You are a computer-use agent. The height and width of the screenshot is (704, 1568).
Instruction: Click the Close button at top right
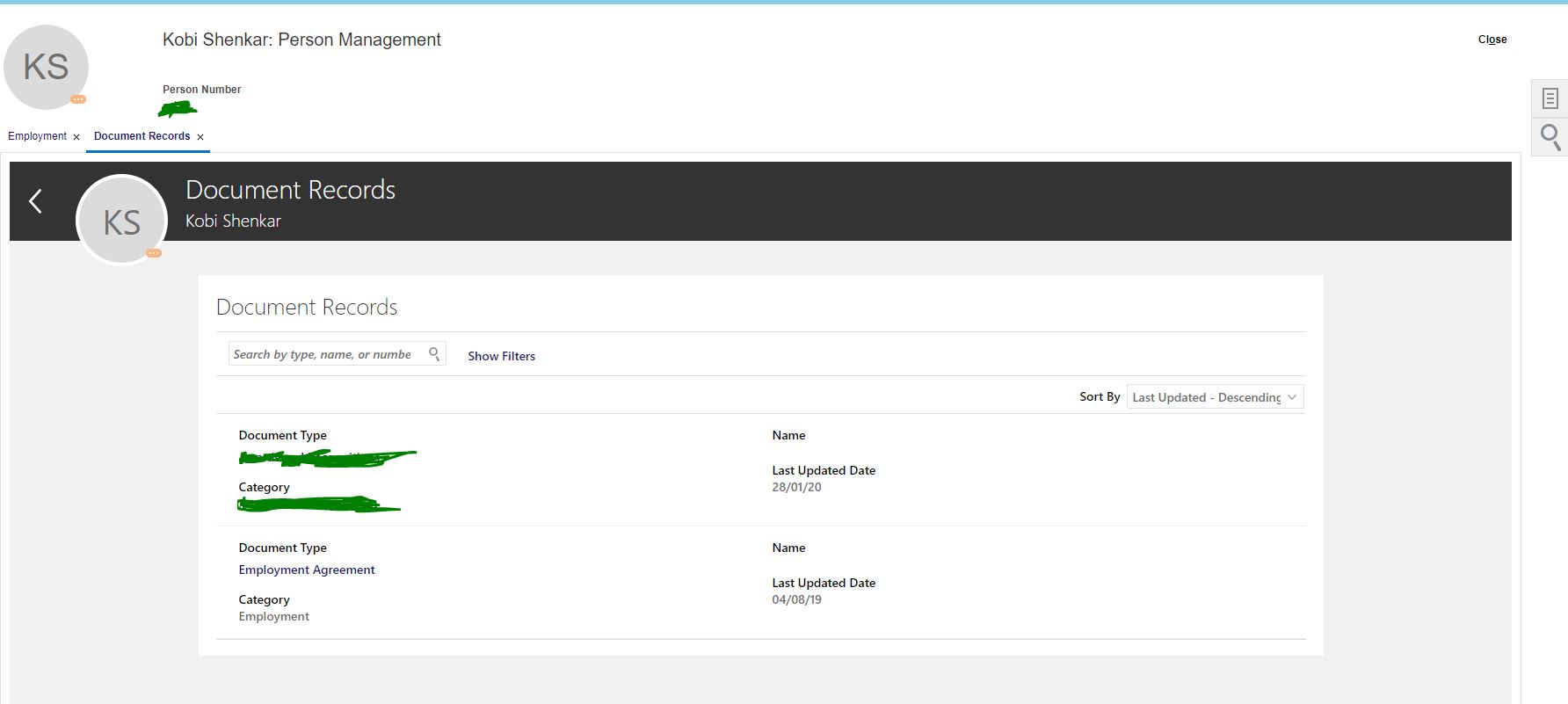[x=1492, y=40]
